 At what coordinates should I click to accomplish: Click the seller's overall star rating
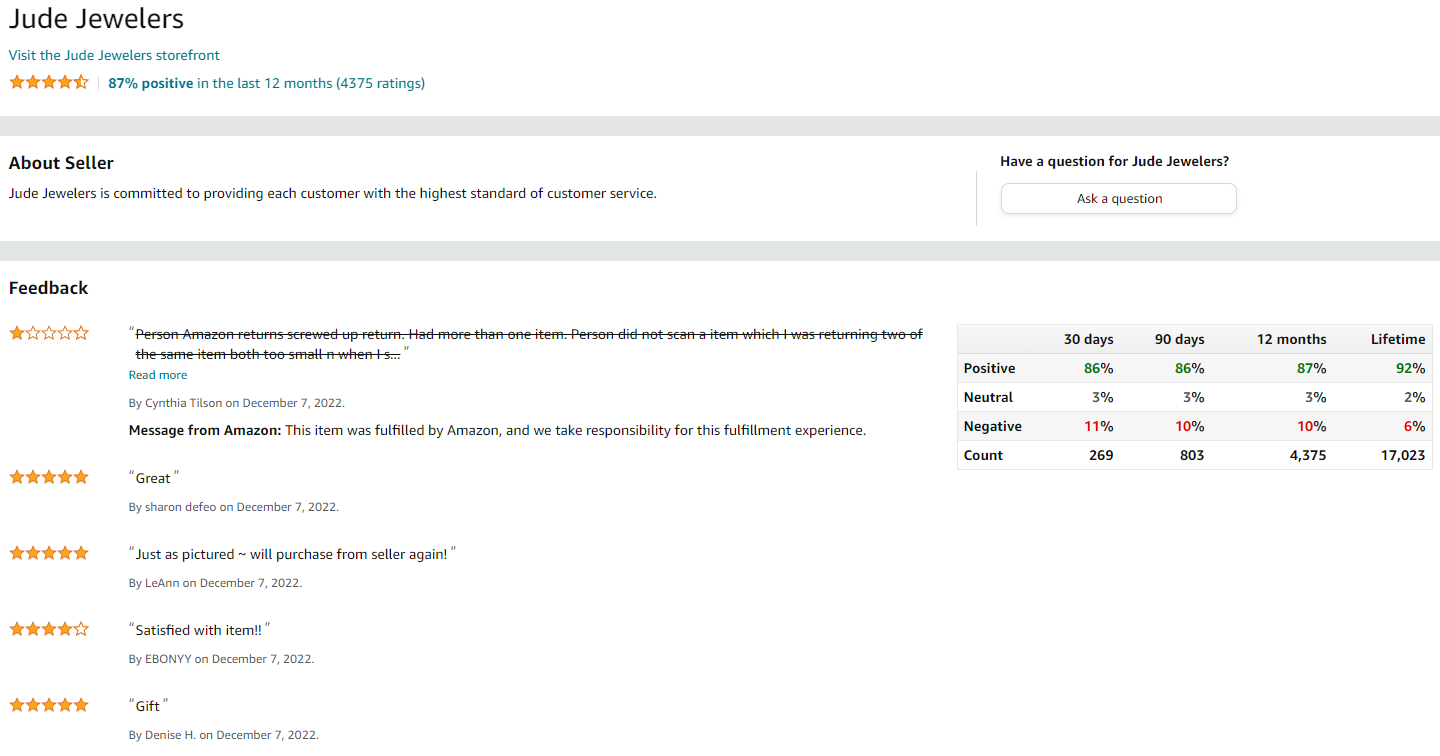[49, 82]
